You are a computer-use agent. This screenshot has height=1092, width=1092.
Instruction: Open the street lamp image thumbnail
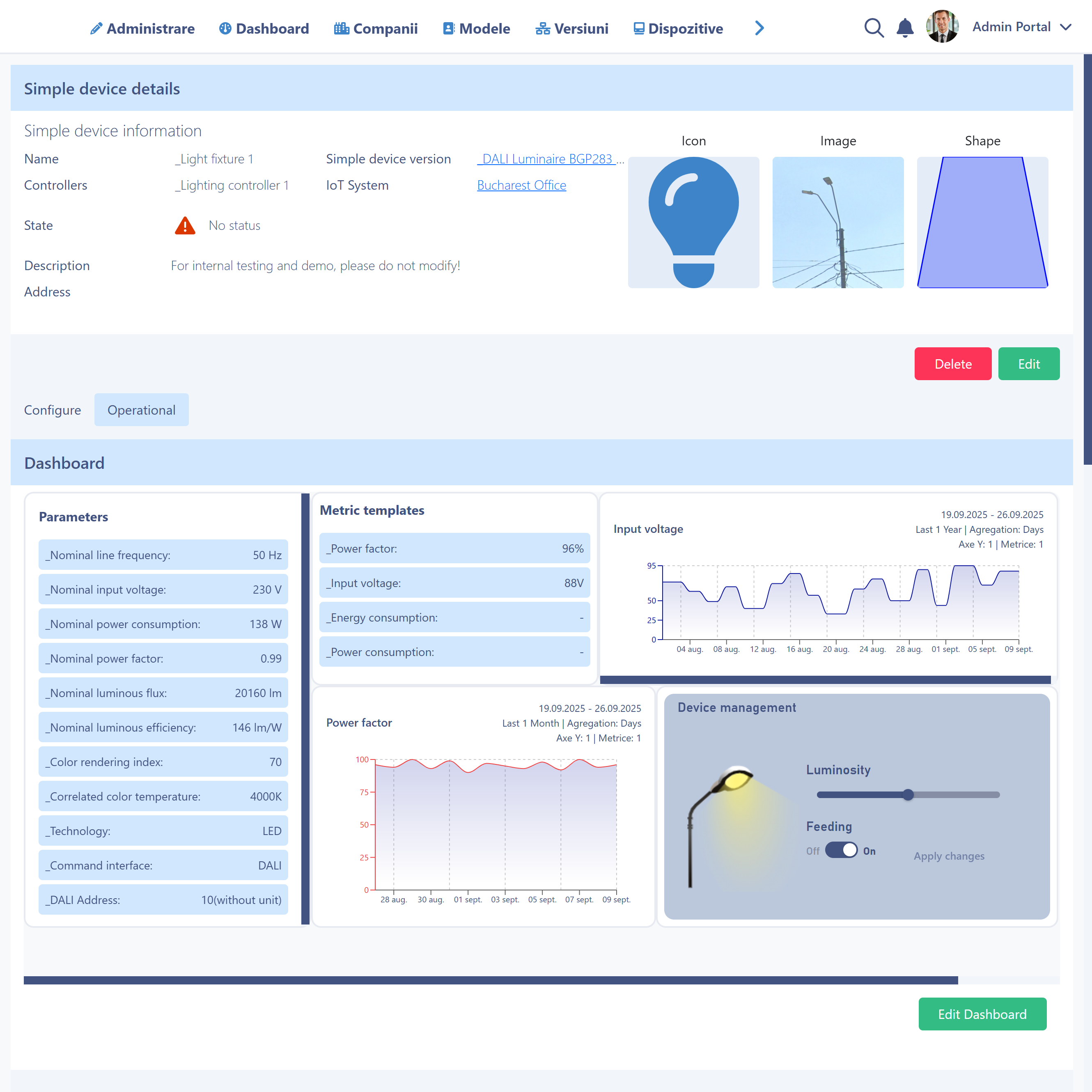coord(837,222)
